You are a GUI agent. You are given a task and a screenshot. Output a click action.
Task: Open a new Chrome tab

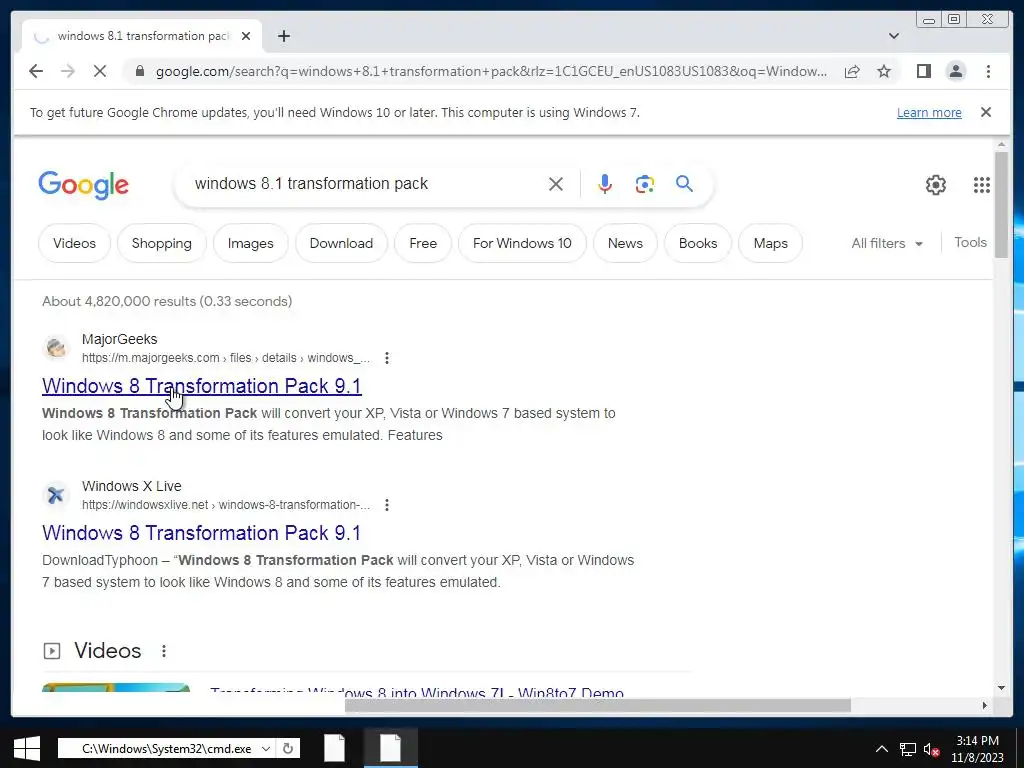[283, 36]
